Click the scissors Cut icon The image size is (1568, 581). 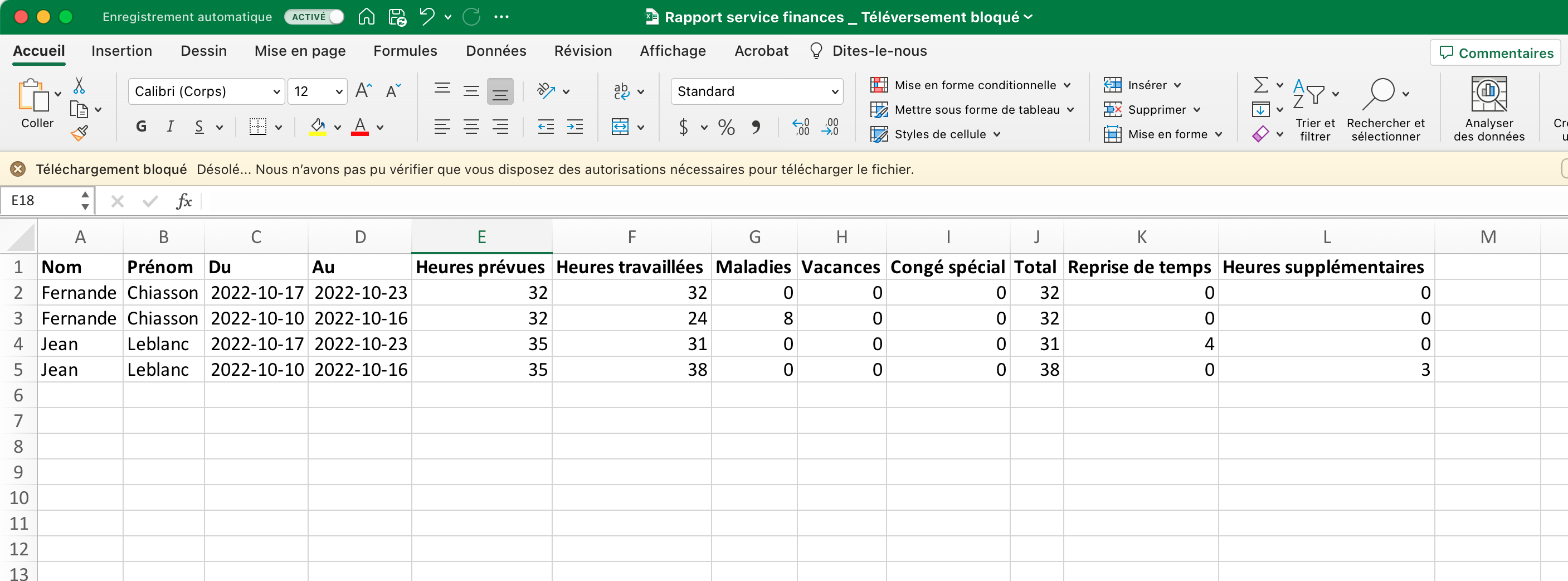(x=79, y=85)
